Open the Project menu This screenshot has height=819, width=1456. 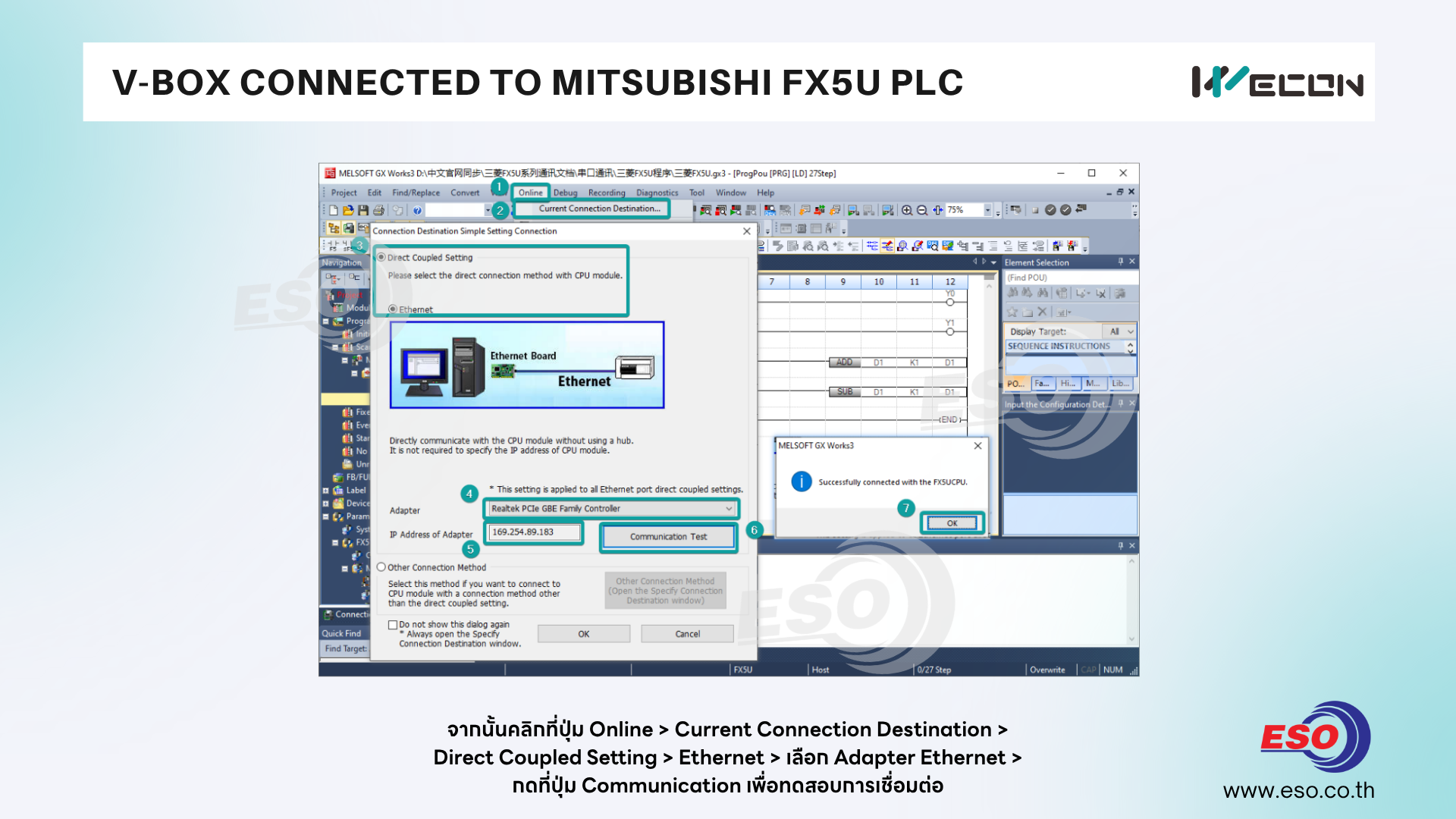(x=344, y=193)
